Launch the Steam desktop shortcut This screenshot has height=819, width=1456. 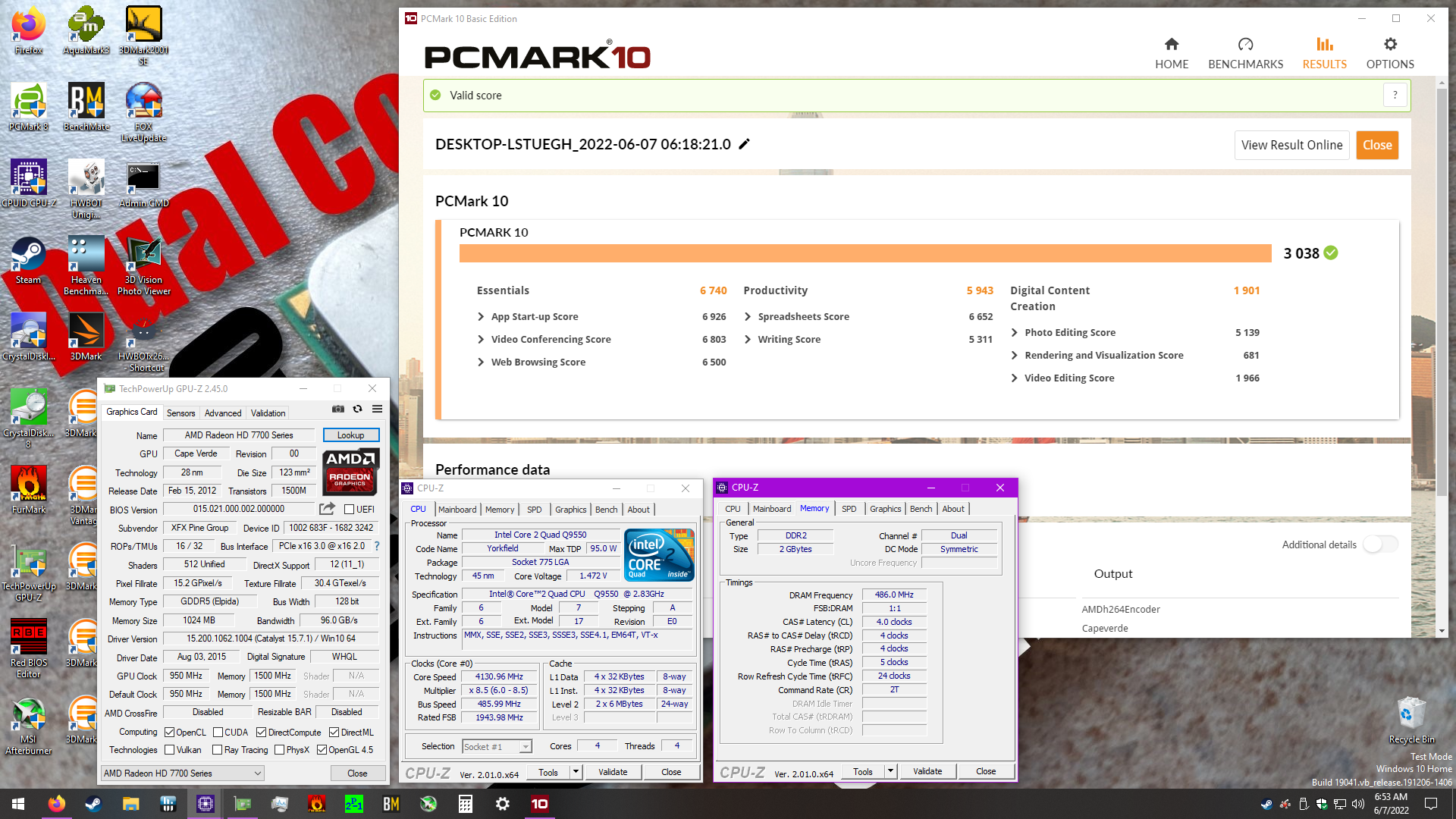(x=29, y=262)
